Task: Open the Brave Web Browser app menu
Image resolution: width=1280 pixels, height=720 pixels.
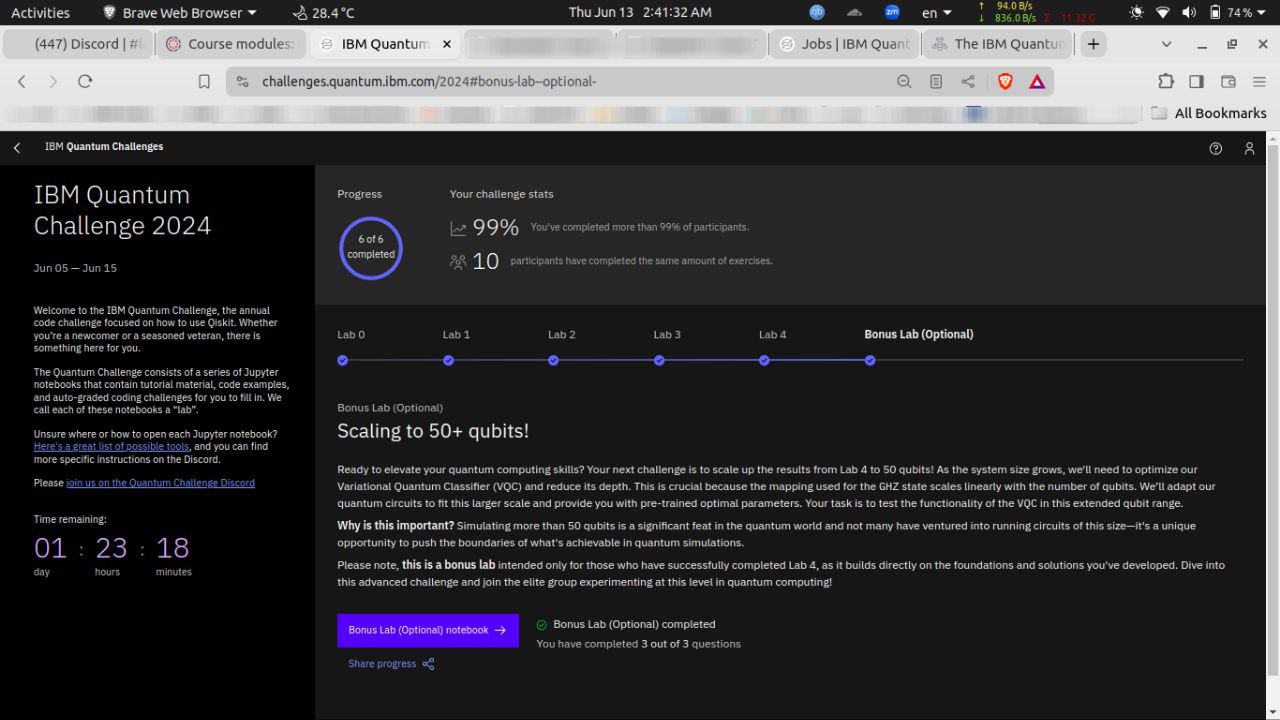Action: 180,13
